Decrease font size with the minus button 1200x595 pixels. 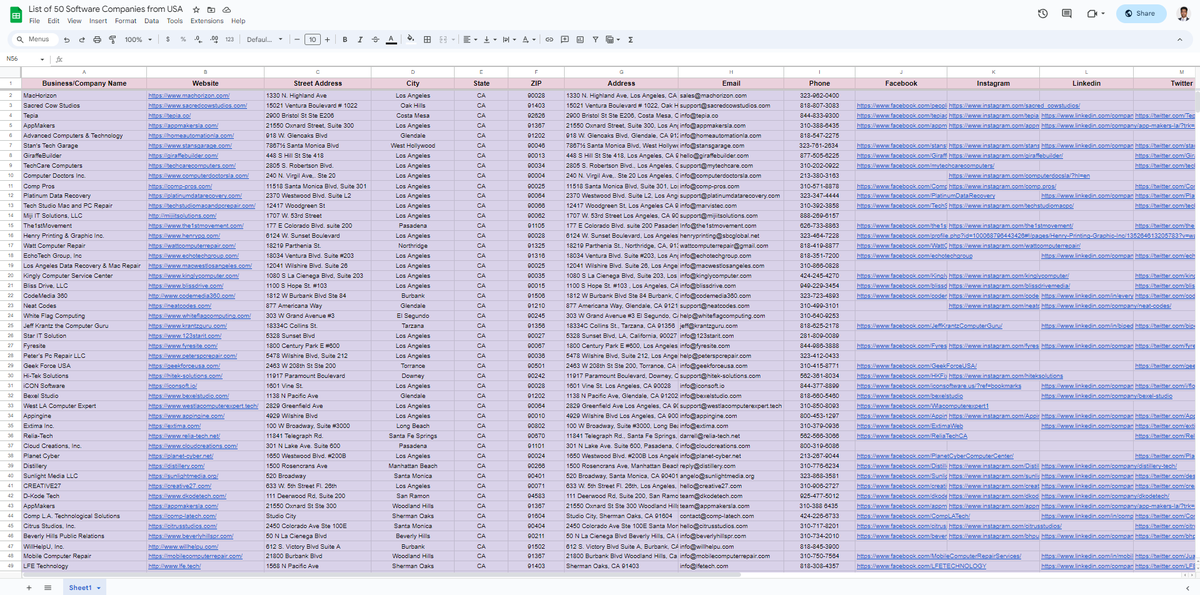[x=297, y=39]
